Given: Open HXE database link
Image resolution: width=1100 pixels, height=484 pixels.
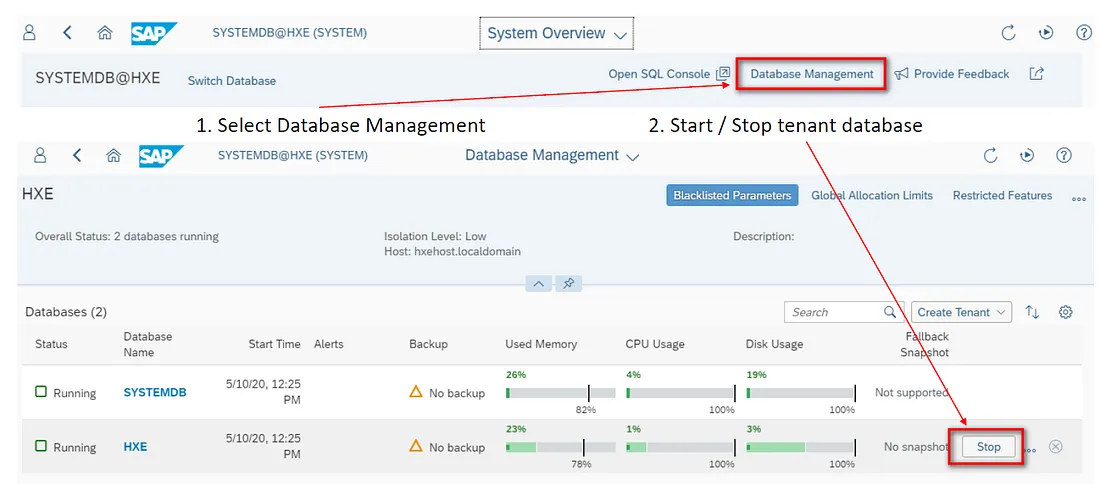Looking at the screenshot, I should (x=135, y=447).
